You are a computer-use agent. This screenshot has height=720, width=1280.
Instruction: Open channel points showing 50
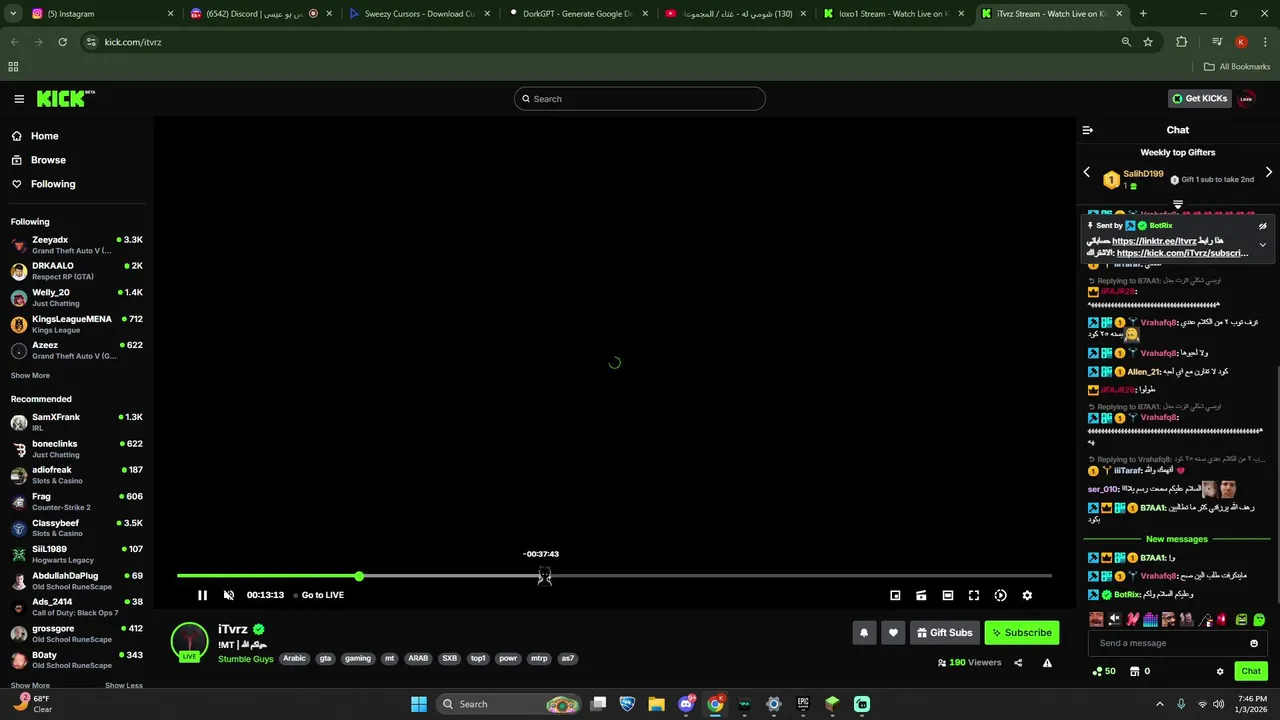(x=1104, y=671)
